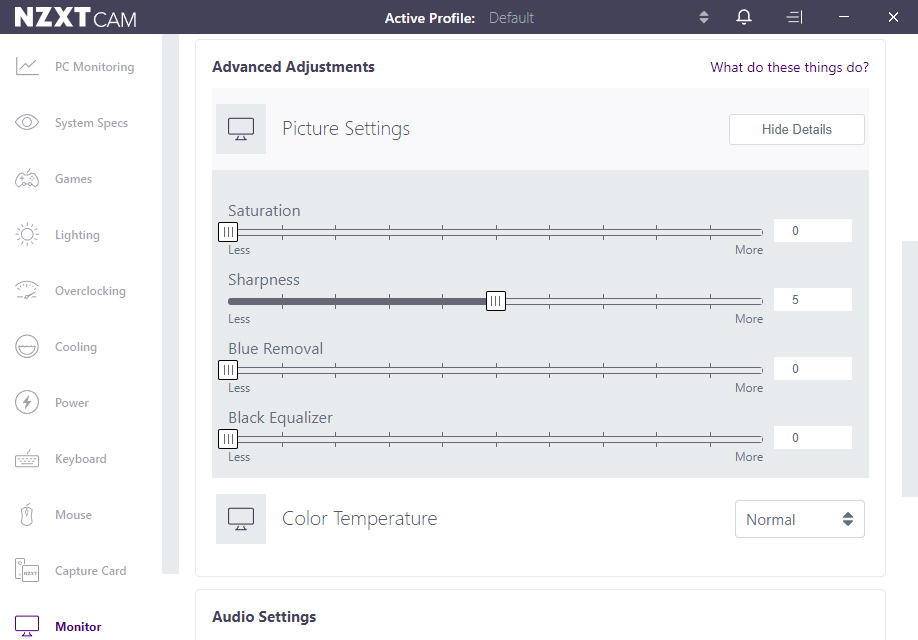Click the Hide Details button
Viewport: 918px width, 640px height.
coord(796,129)
